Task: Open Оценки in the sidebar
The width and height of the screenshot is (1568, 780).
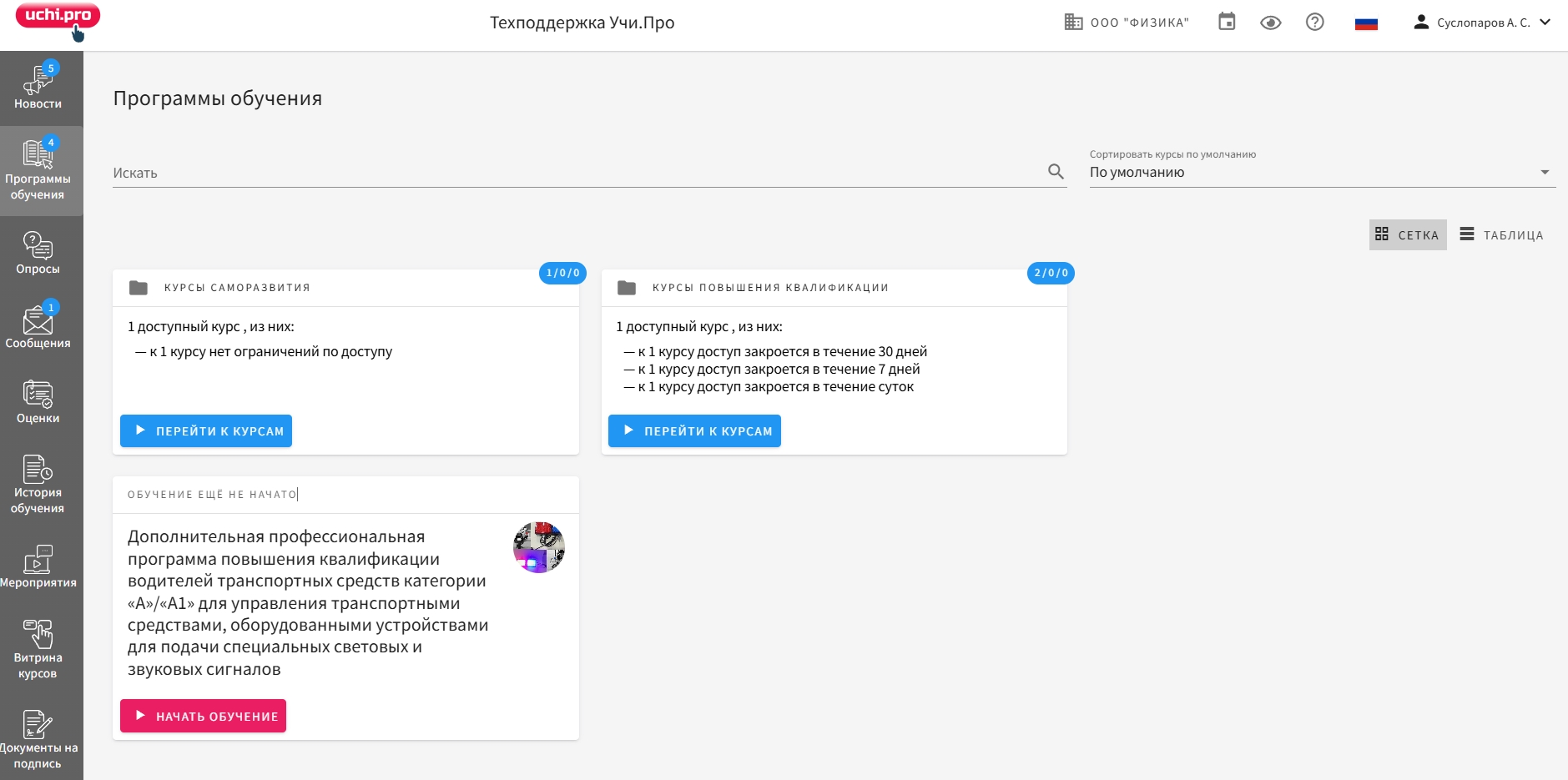Action: 38,402
